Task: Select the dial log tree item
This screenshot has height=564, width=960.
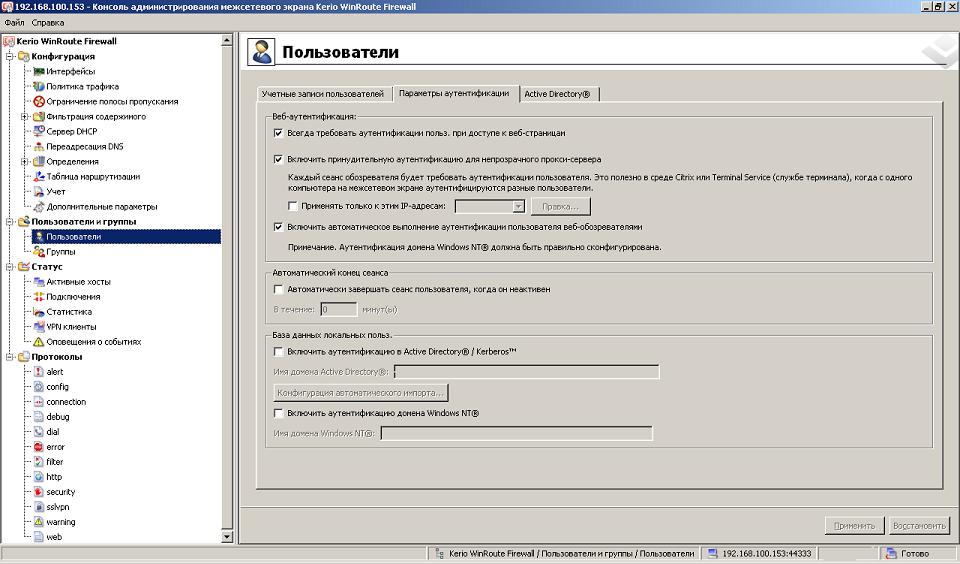Action: [53, 432]
